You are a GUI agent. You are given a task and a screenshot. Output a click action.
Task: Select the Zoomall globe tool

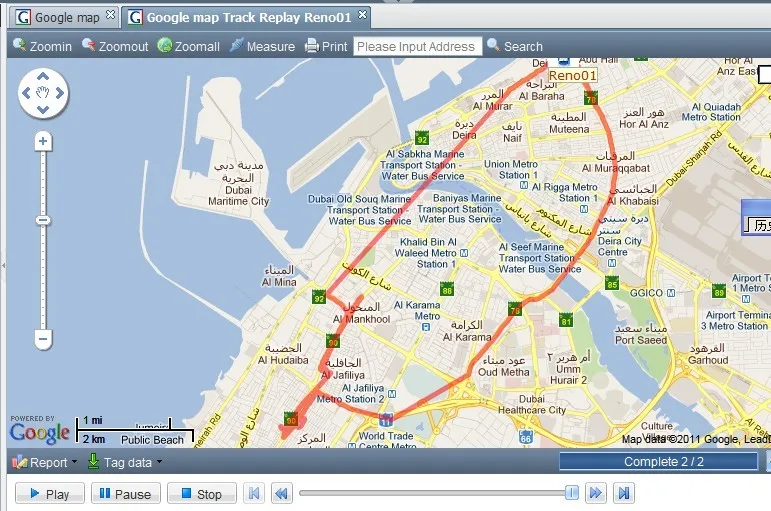pyautogui.click(x=188, y=46)
